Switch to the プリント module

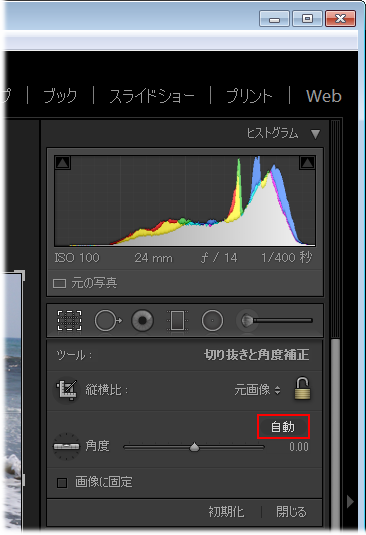coord(249,96)
